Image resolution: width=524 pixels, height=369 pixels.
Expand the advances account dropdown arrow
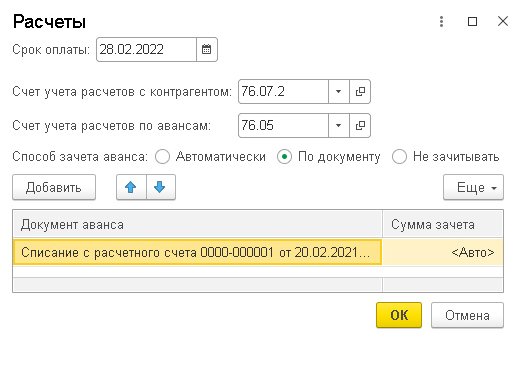click(339, 125)
